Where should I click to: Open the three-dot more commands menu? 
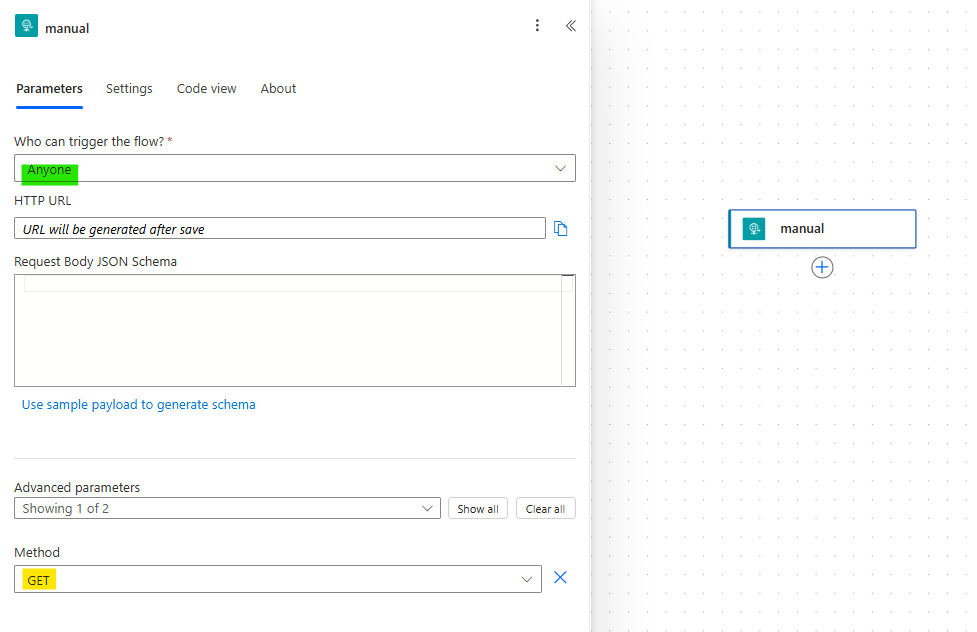[537, 25]
